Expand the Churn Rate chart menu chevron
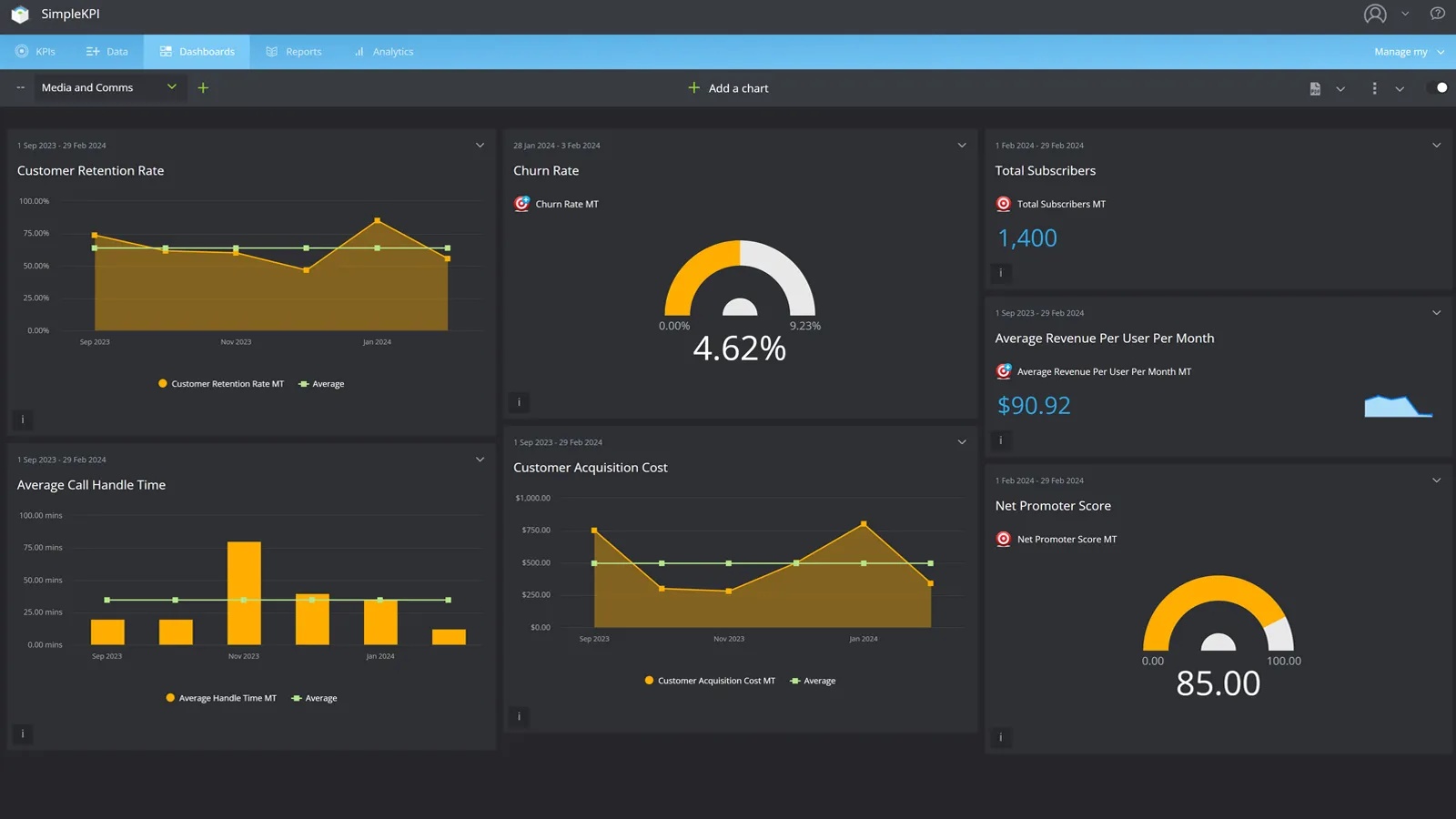Viewport: 1456px width, 819px height. (x=962, y=146)
